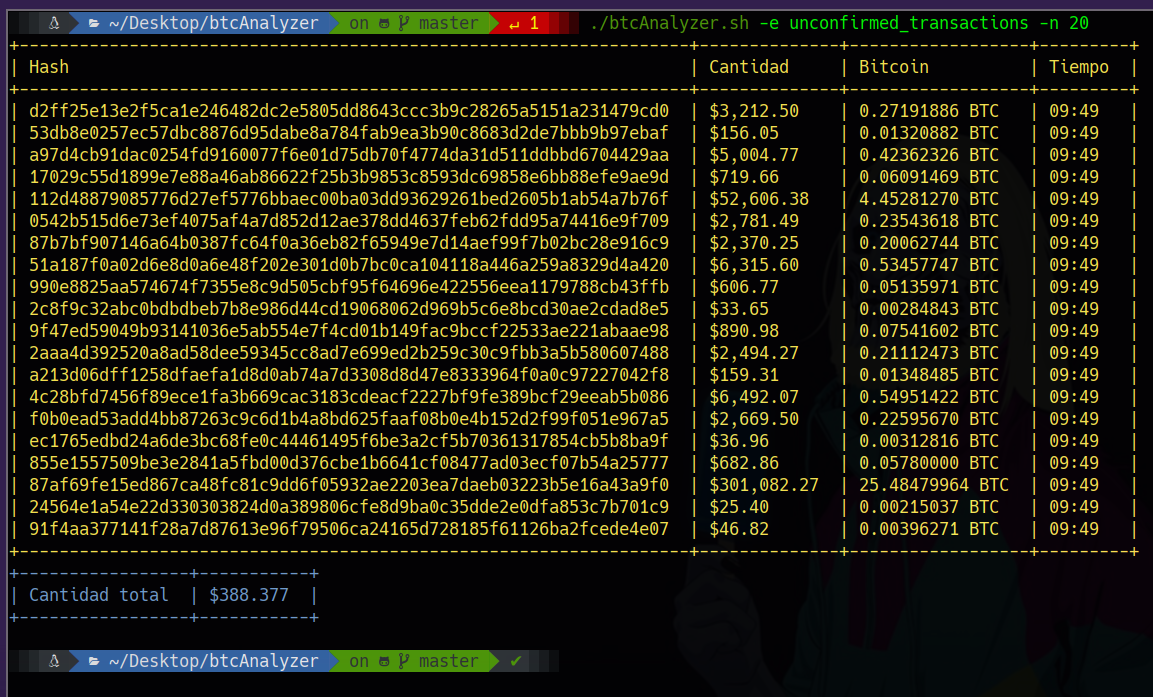
Task: Select the hash starting with 24564e1a54e22d33
Action: (x=349, y=507)
